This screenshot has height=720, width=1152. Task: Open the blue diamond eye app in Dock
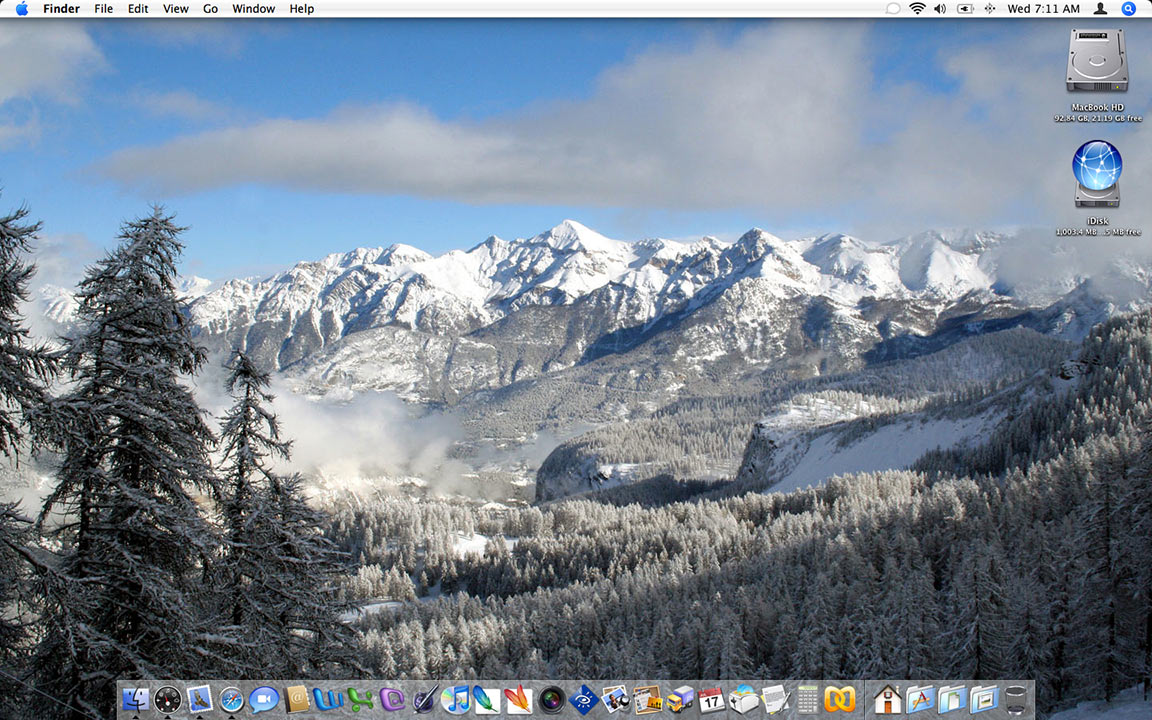pyautogui.click(x=583, y=699)
